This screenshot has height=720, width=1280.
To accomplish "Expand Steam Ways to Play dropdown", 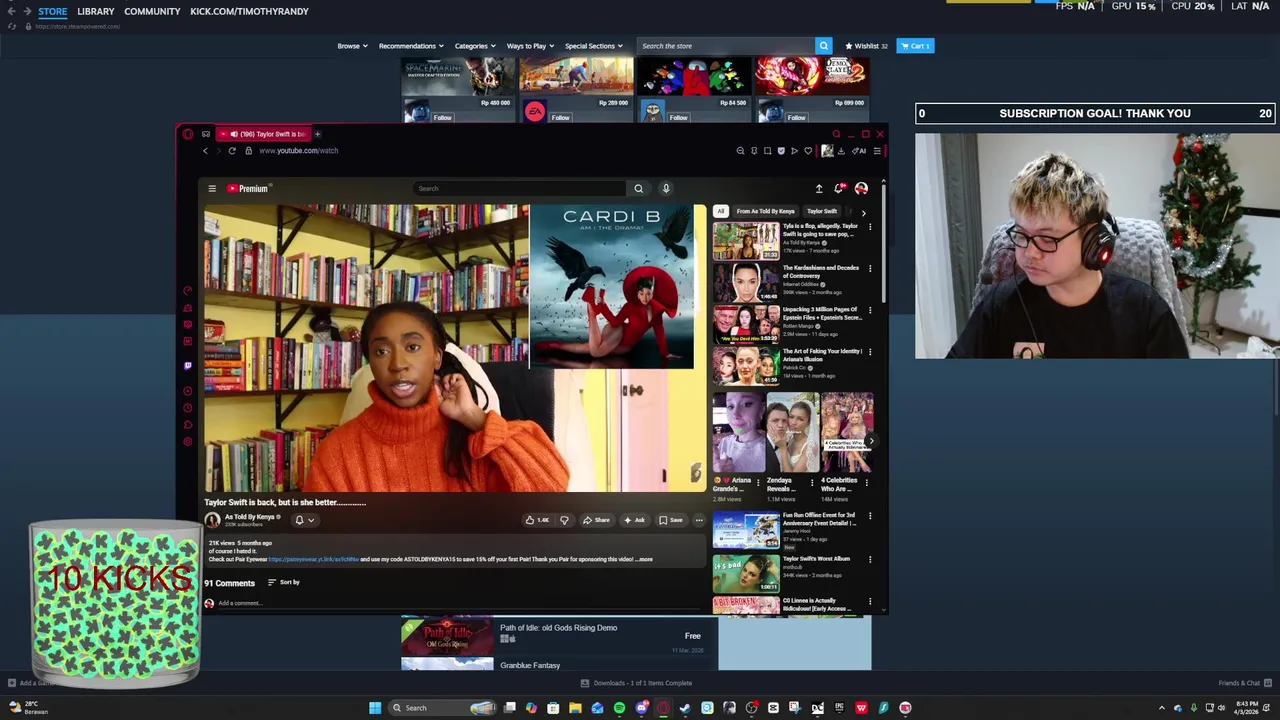I will pos(530,46).
